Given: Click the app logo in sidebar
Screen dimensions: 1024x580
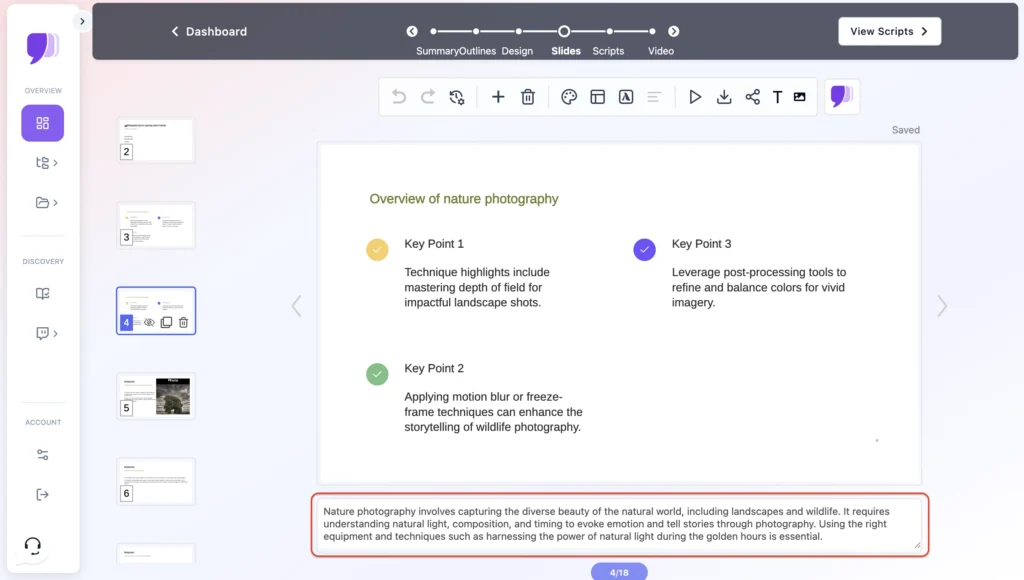Looking at the screenshot, I should pyautogui.click(x=42, y=48).
